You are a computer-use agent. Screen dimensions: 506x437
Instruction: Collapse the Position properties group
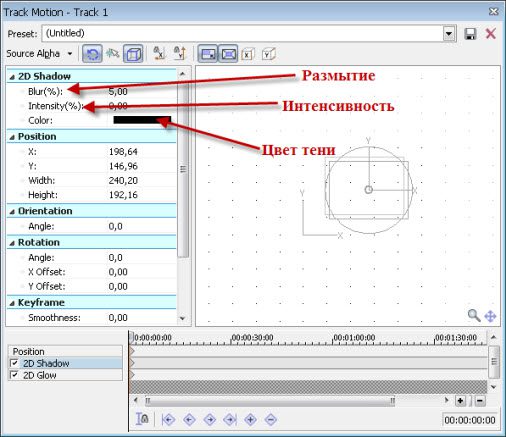coord(12,137)
